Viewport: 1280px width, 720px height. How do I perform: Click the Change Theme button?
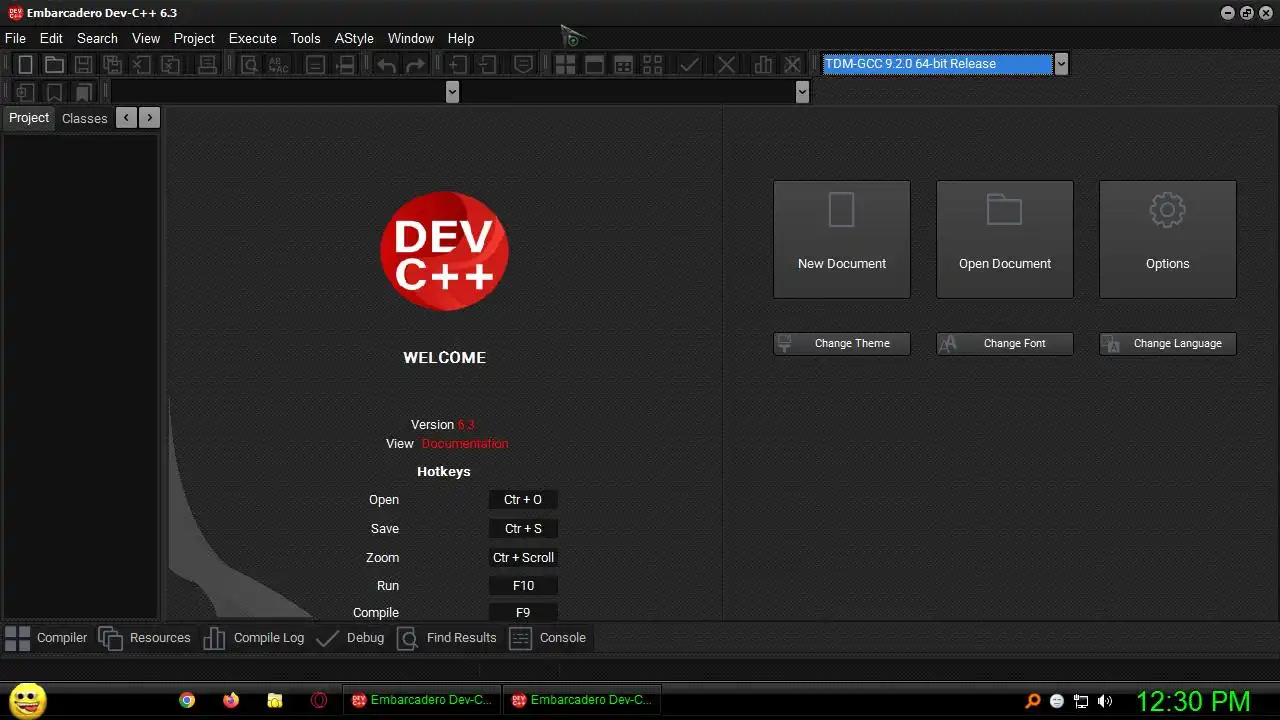[x=842, y=344]
